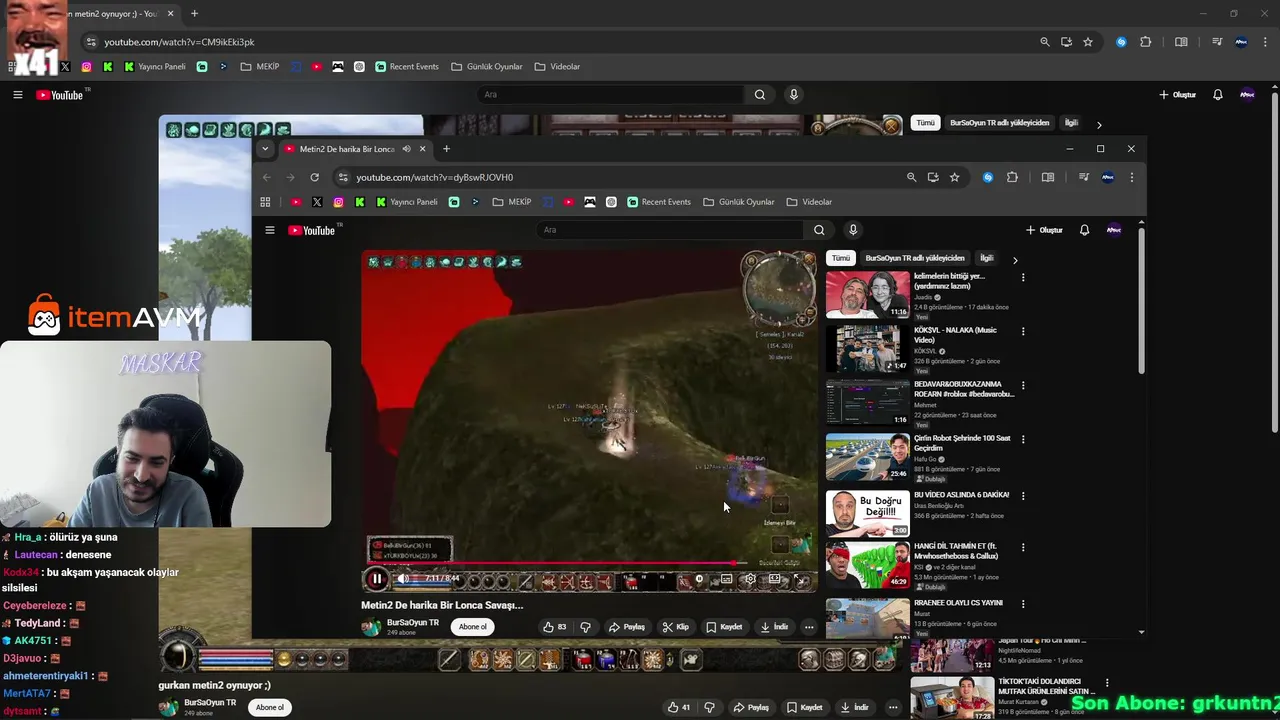
Task: Open player settings gear in front video
Action: tap(750, 579)
